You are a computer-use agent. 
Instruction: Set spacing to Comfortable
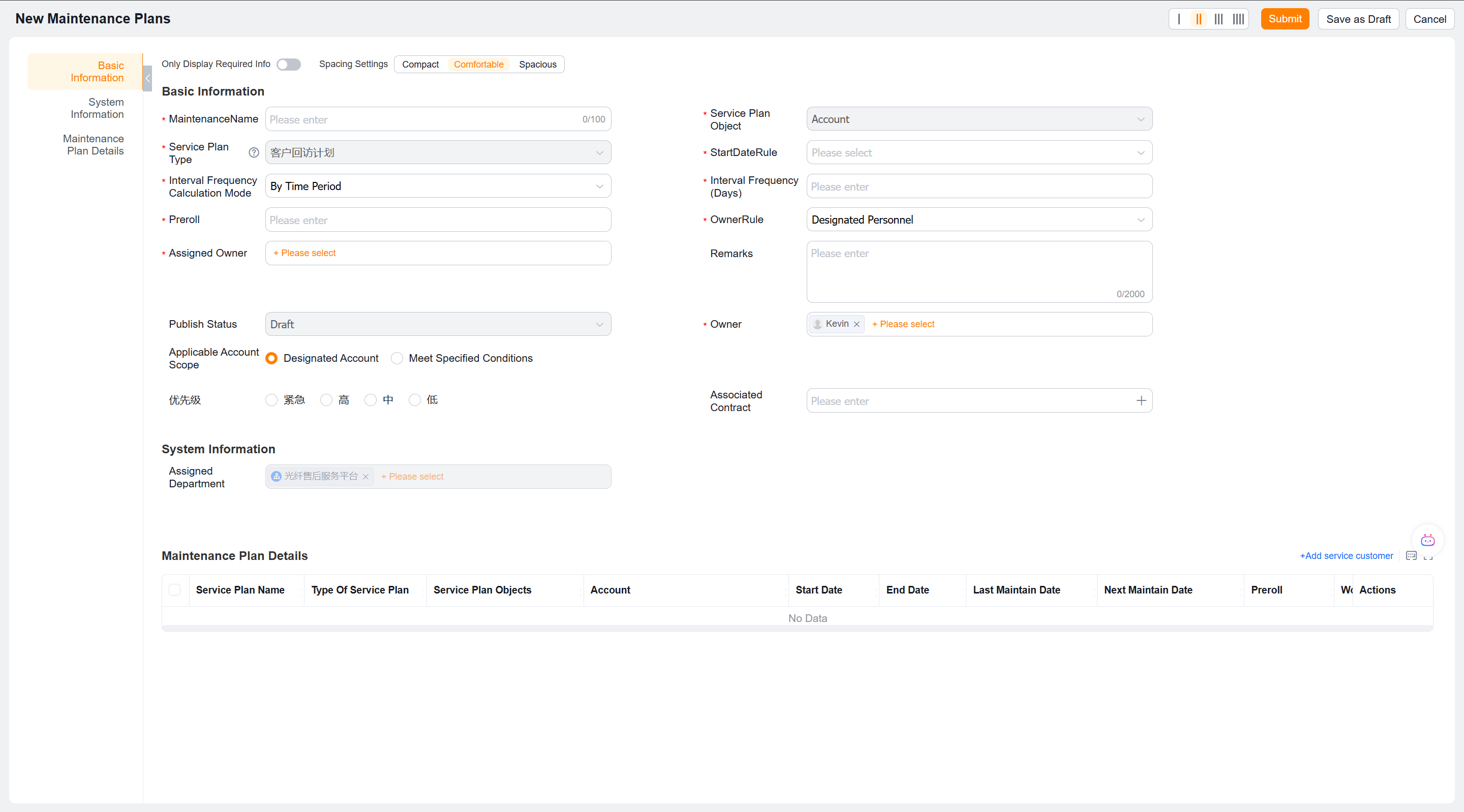478,64
